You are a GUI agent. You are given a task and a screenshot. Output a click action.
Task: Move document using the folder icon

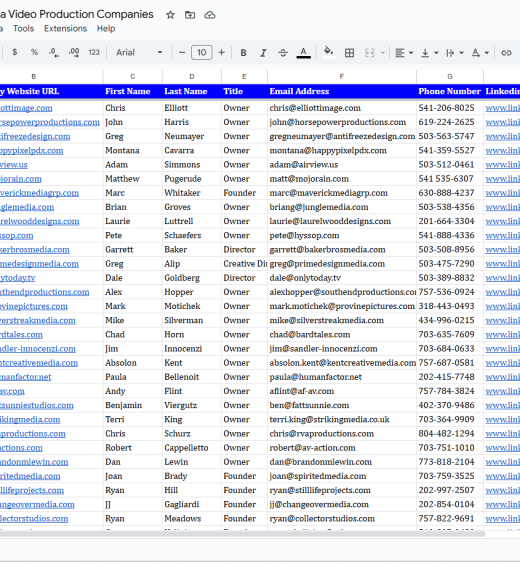[190, 15]
